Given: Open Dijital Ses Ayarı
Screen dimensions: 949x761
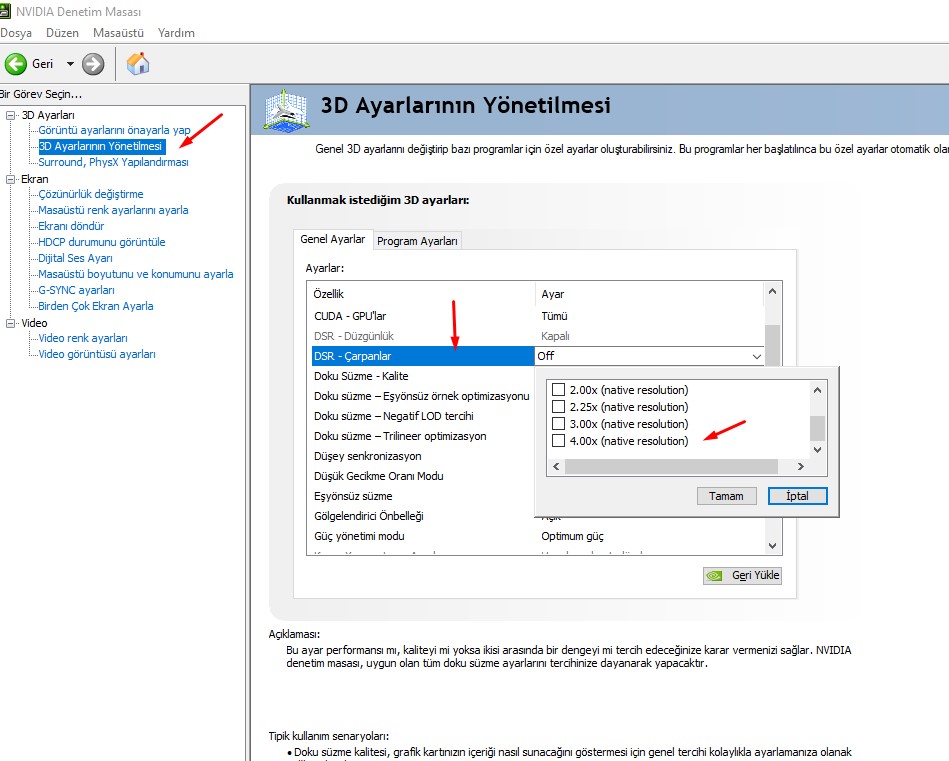Looking at the screenshot, I should pos(75,258).
